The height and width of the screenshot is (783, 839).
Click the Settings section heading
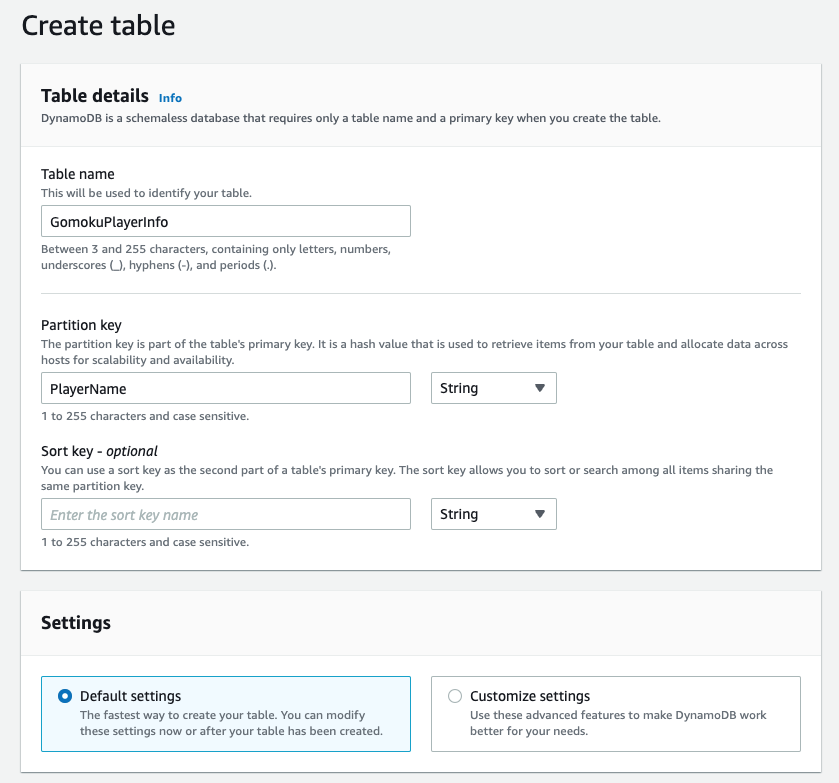coord(76,623)
